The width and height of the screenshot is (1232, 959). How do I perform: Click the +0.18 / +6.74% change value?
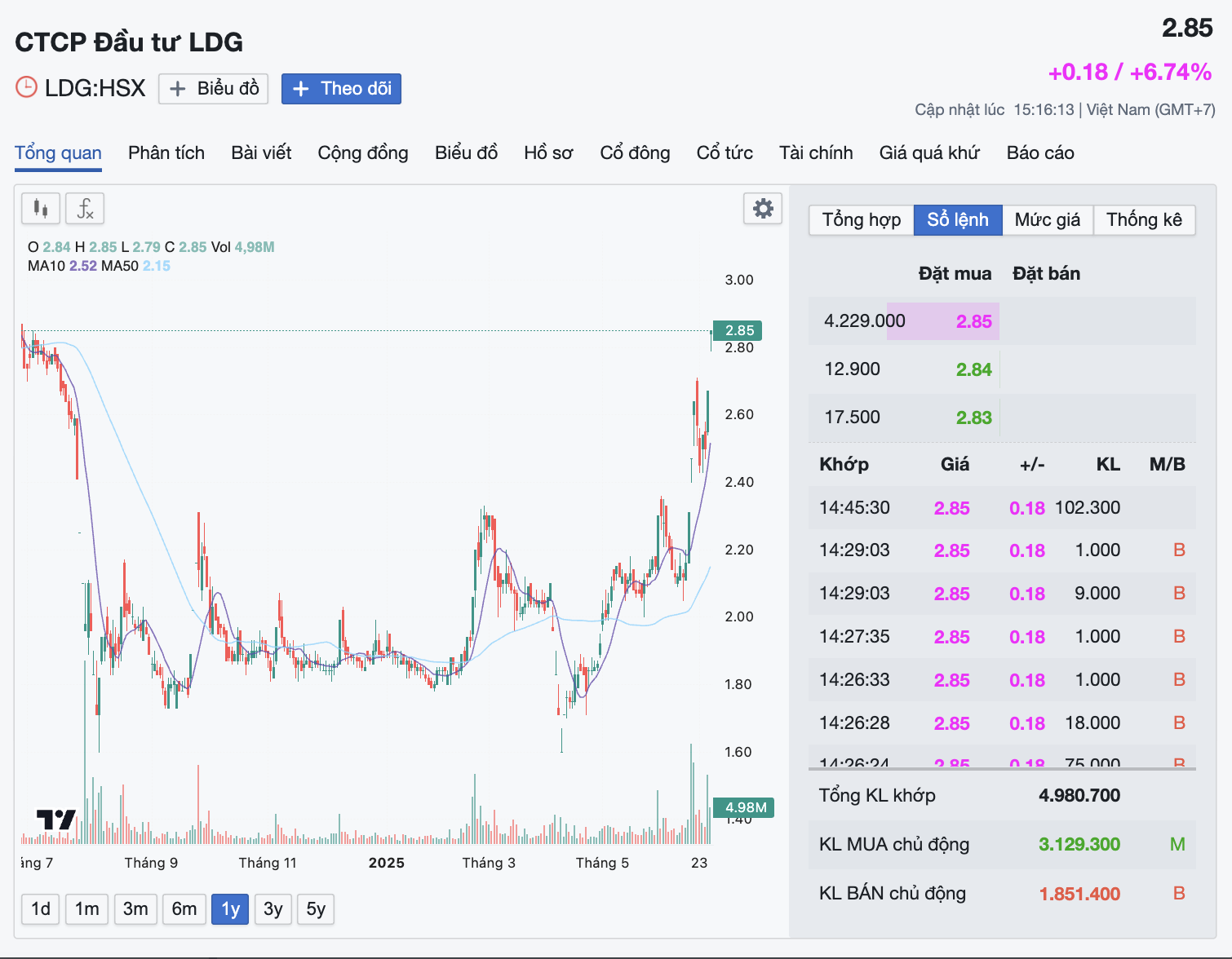1130,72
